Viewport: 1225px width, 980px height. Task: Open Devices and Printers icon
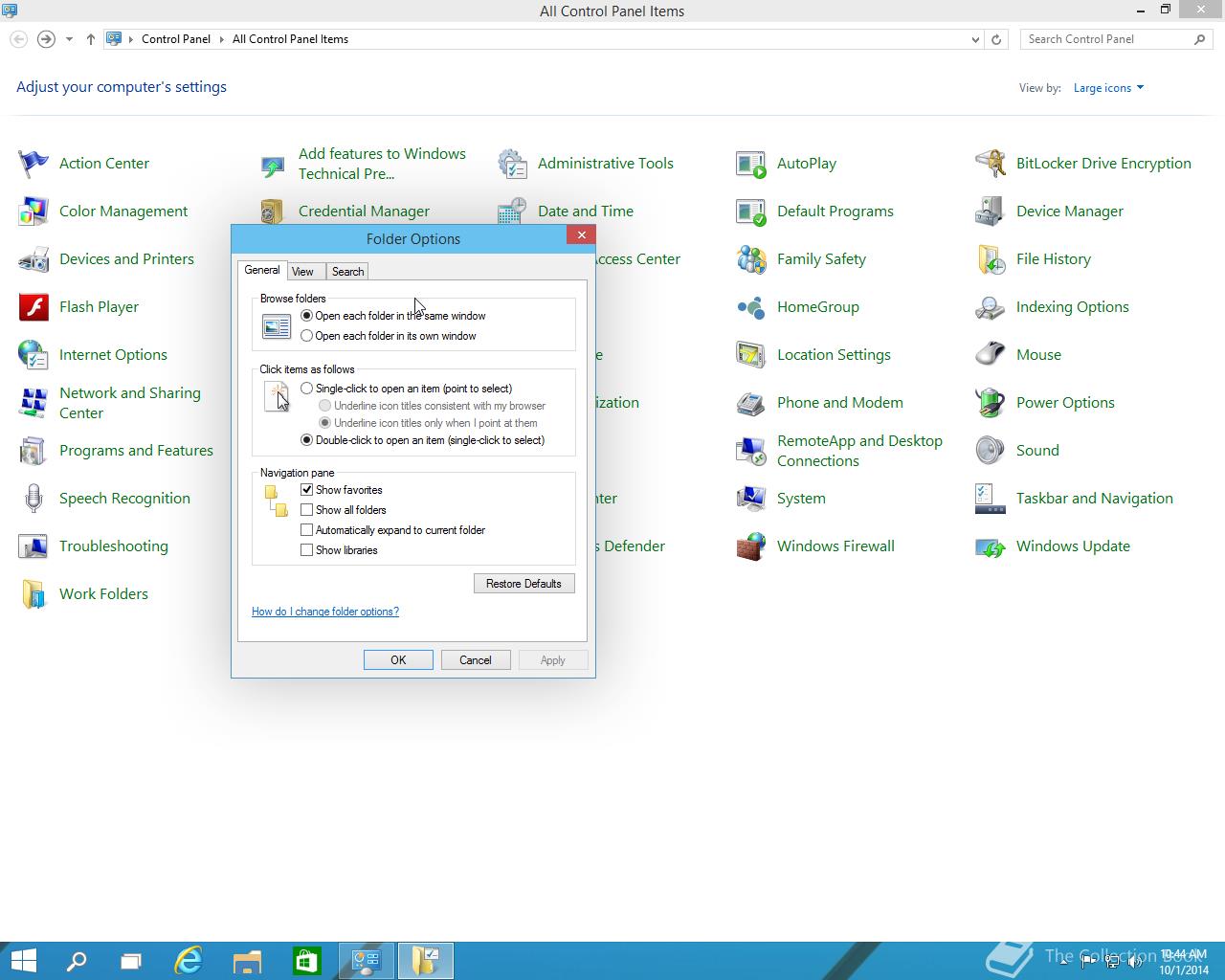coord(33,259)
